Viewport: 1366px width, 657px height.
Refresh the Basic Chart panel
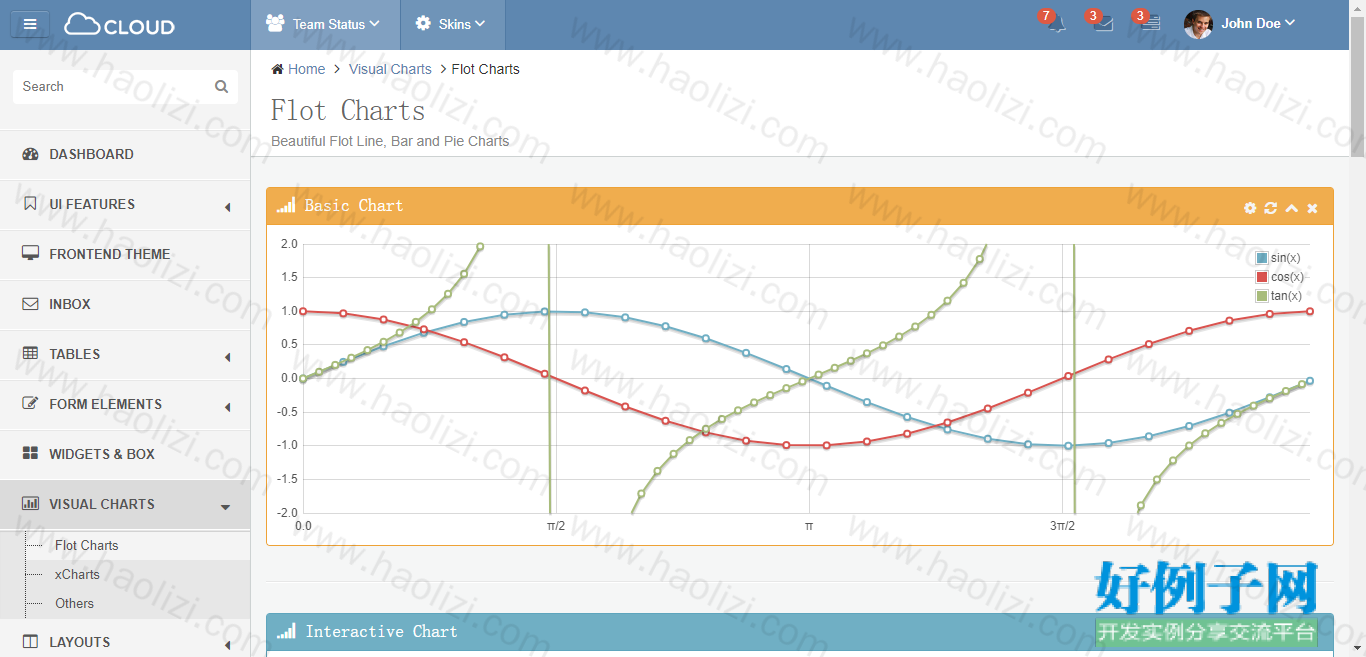tap(1271, 208)
